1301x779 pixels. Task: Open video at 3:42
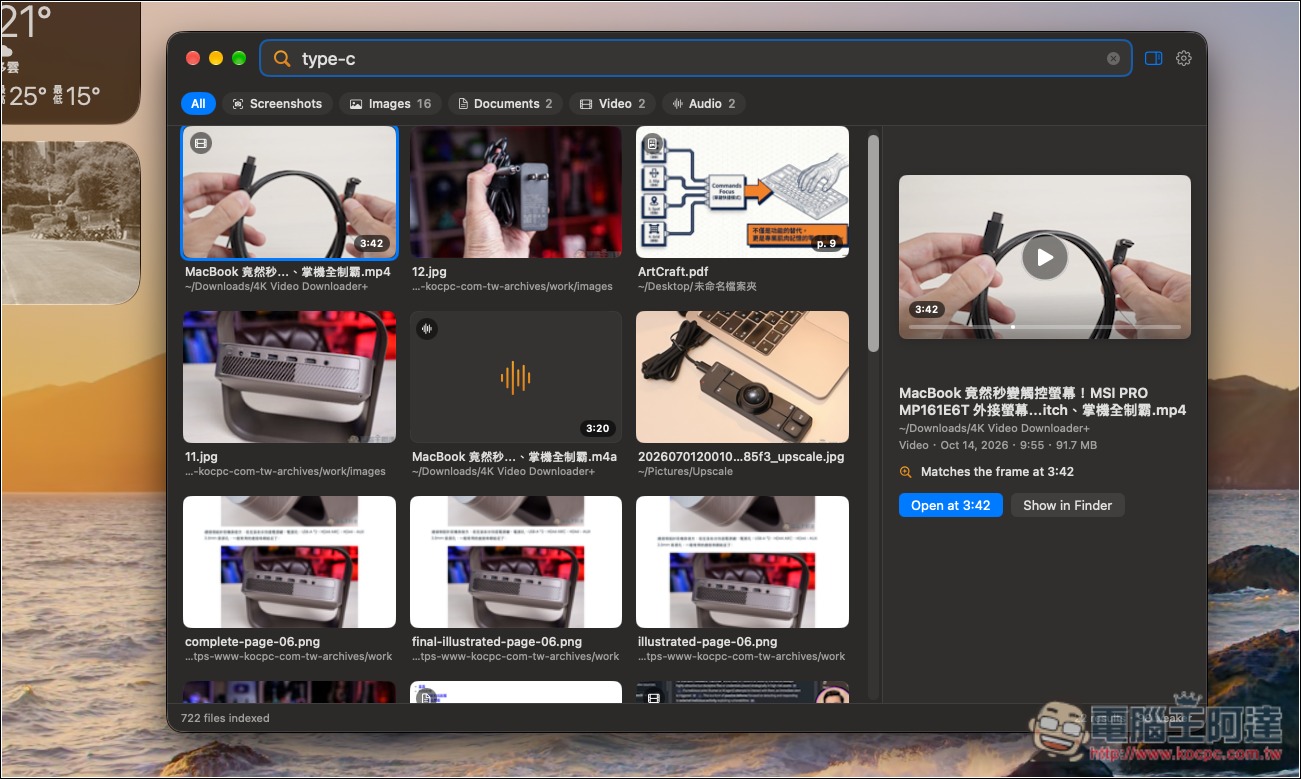pyautogui.click(x=950, y=505)
